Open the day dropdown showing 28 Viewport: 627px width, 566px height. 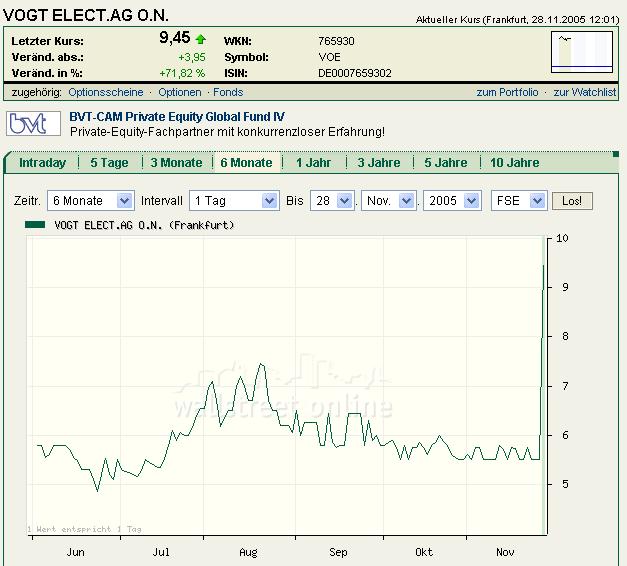pos(332,200)
